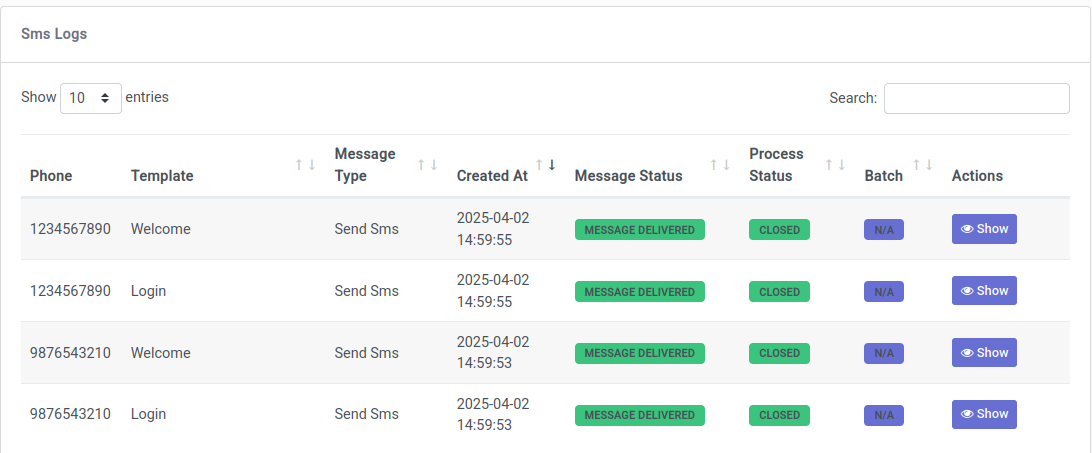Click eye icon in last row's Show button
The height and width of the screenshot is (453, 1092).
[x=967, y=414]
